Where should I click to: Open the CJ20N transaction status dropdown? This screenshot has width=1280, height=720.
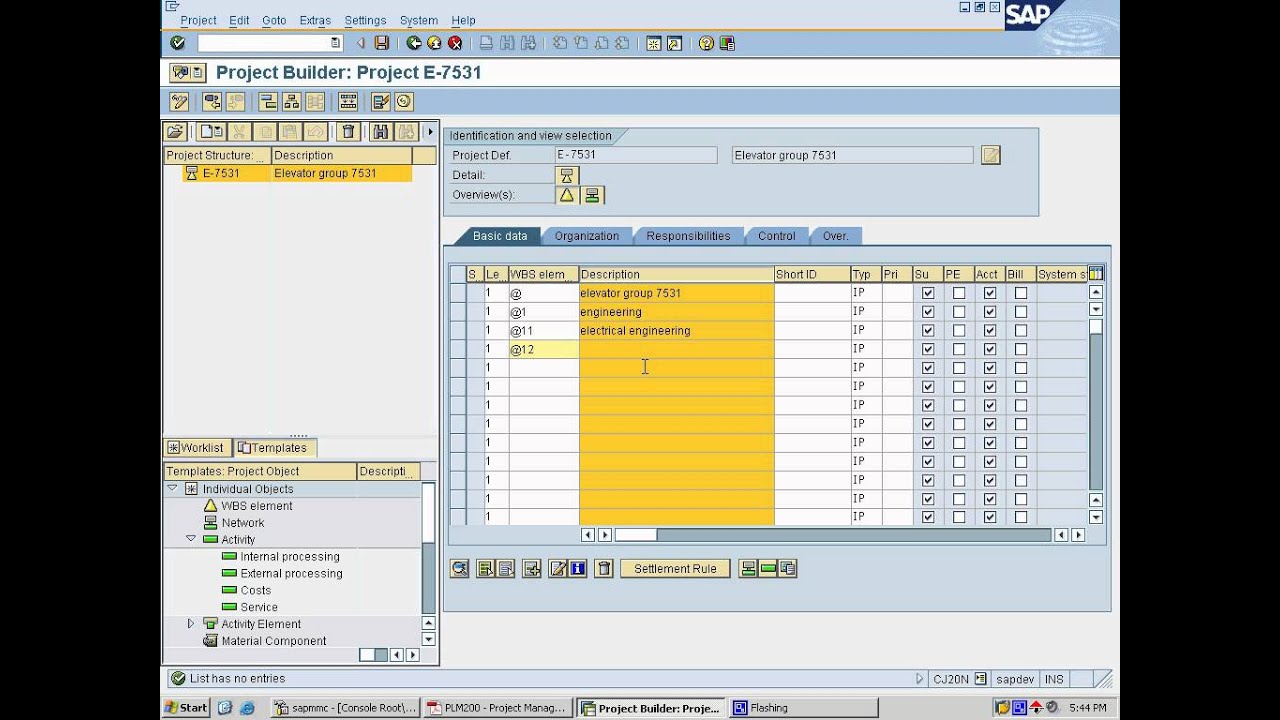click(x=981, y=679)
